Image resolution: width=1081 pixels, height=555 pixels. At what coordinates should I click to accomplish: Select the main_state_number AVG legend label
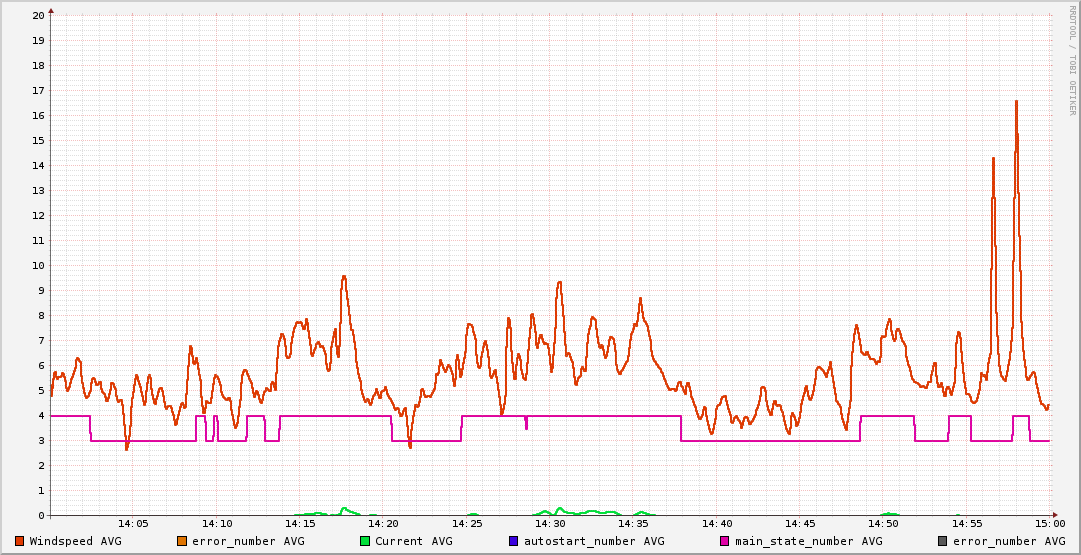pos(808,541)
